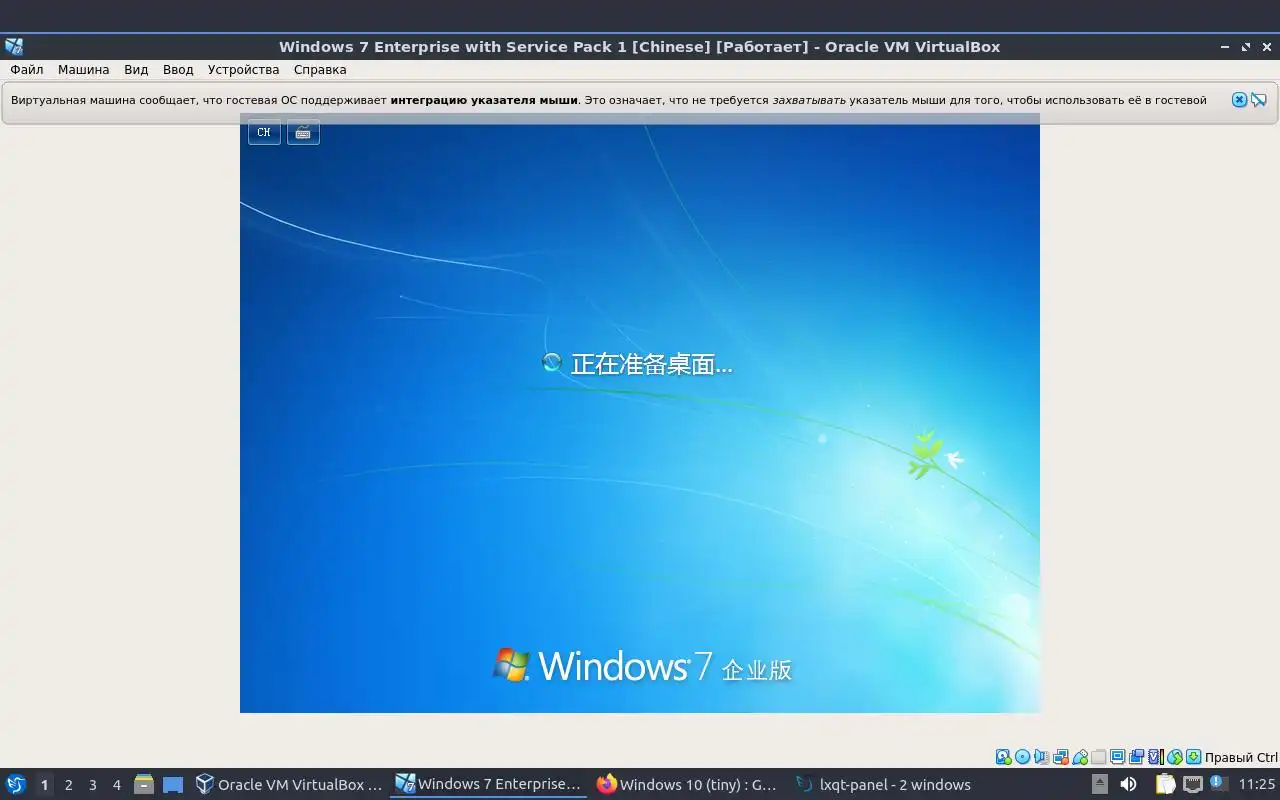The height and width of the screenshot is (800, 1280).
Task: Open the Ввод menu
Action: 178,70
